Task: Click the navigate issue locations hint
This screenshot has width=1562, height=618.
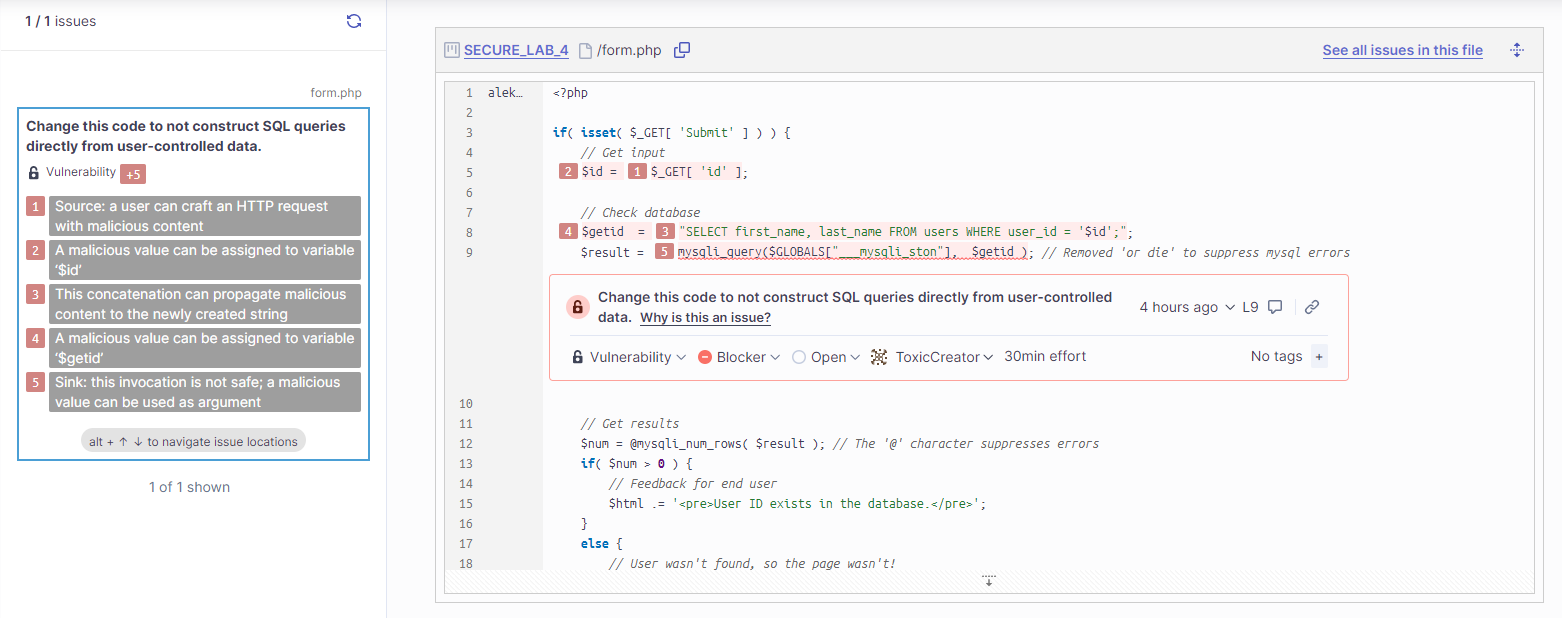Action: tap(193, 441)
